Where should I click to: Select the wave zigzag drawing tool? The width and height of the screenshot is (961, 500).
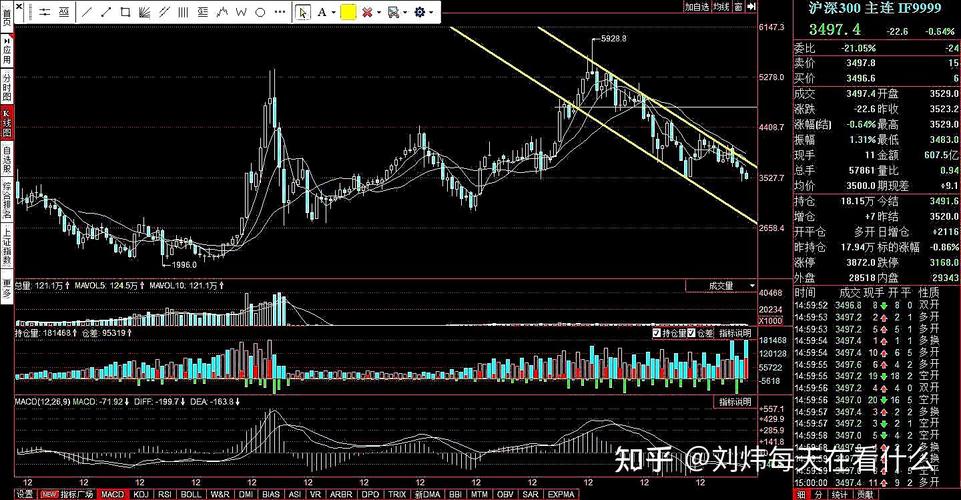[x=222, y=12]
